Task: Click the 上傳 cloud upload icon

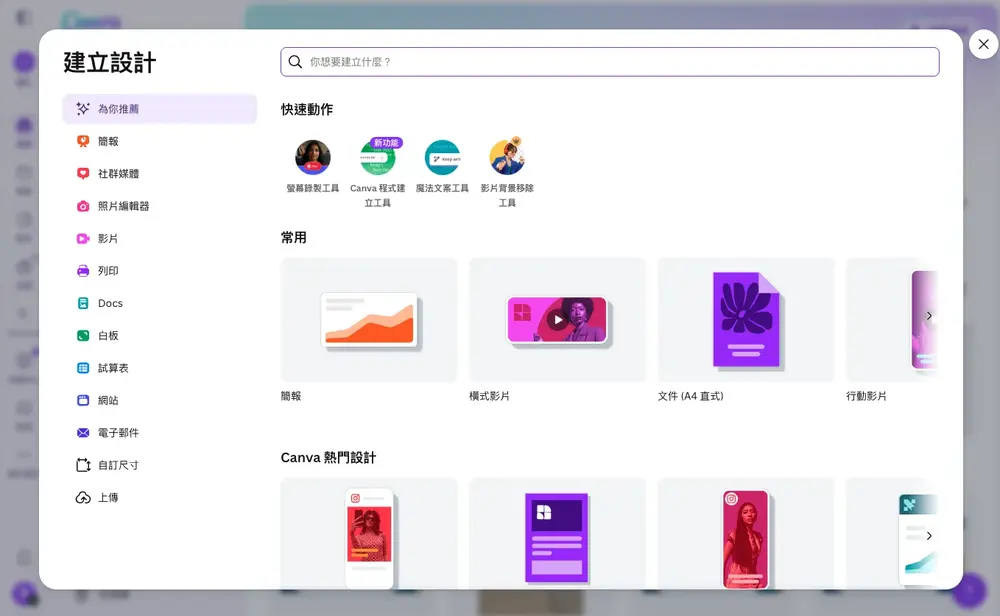Action: click(83, 498)
